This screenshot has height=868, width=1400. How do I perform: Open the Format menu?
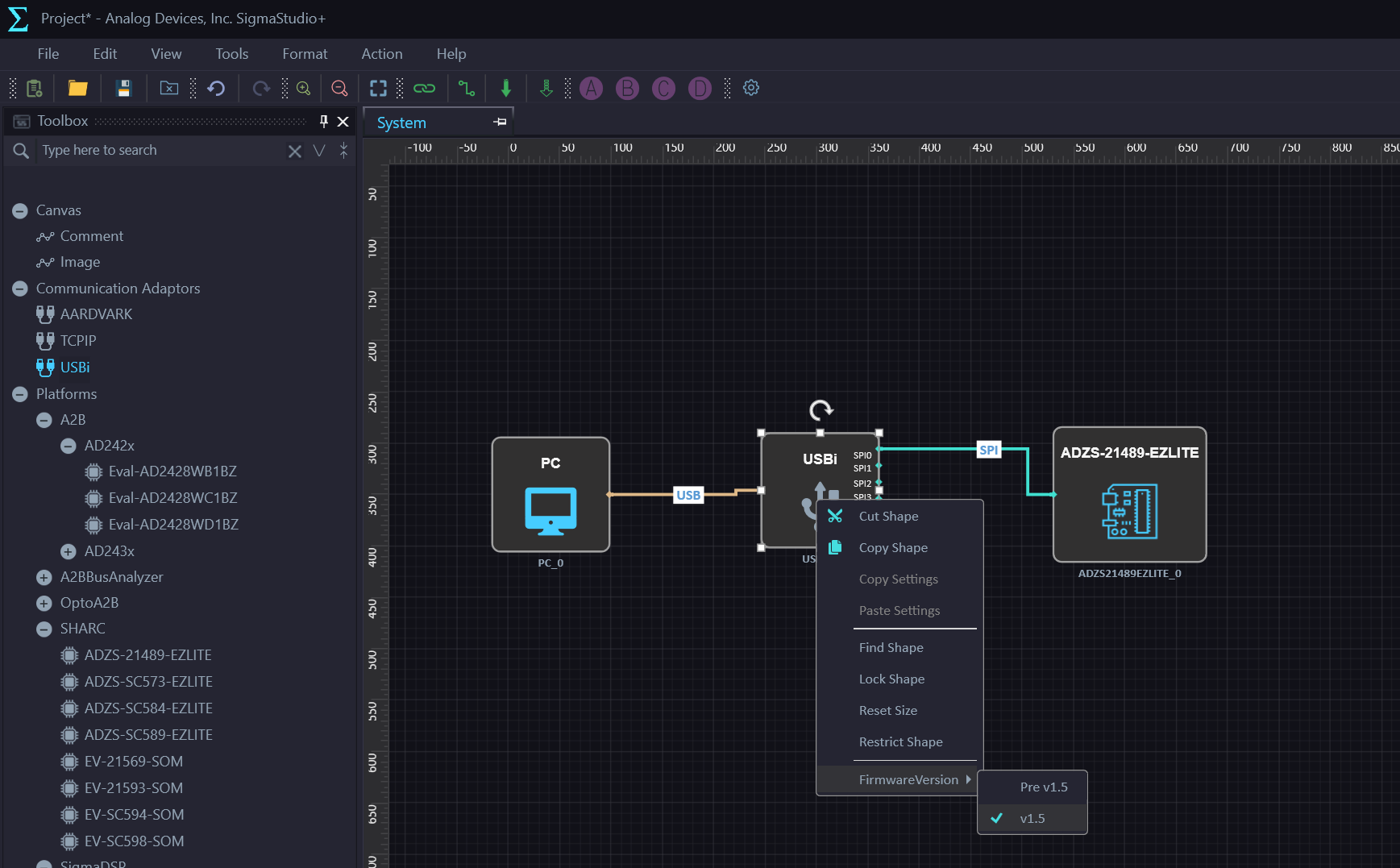pos(305,54)
